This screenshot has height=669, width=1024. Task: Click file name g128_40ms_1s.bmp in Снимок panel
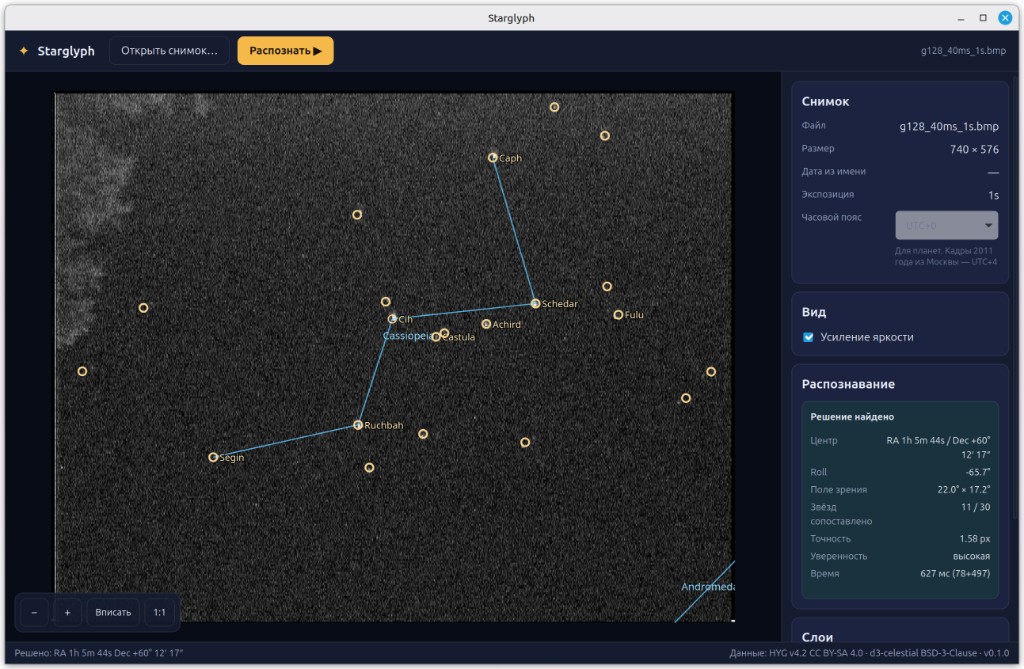949,126
